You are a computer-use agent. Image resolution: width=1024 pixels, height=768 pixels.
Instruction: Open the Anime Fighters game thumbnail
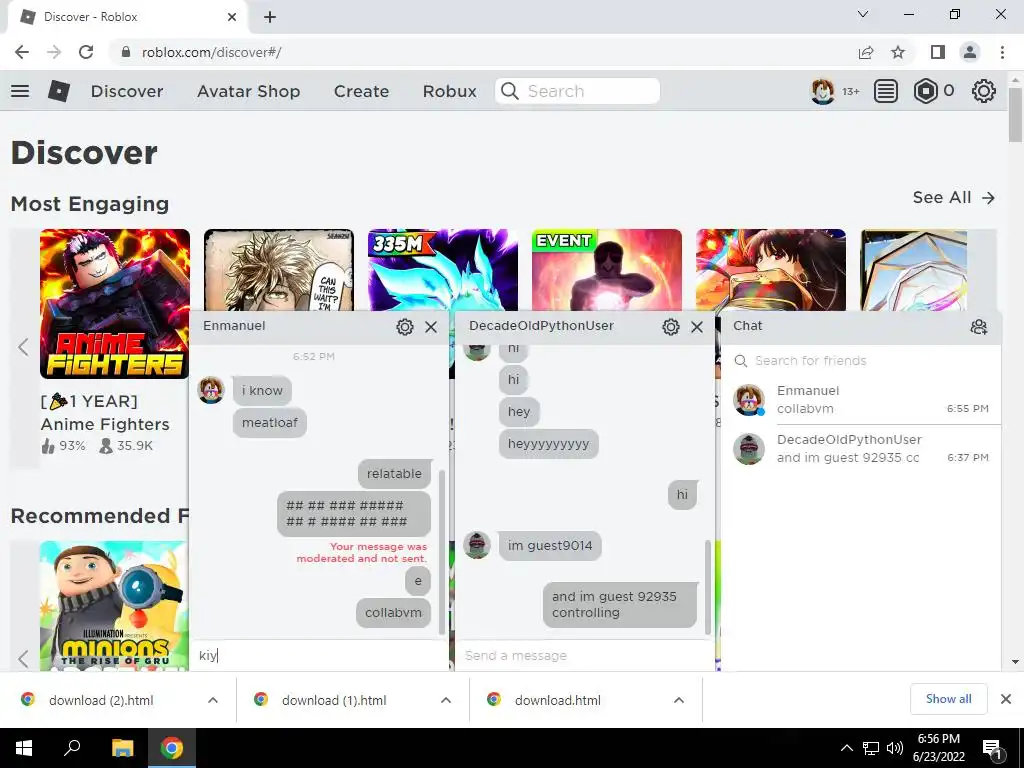click(115, 304)
